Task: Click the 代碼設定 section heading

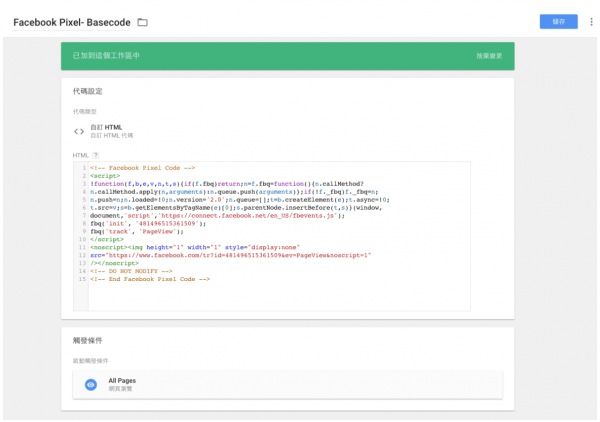Action: coord(88,91)
